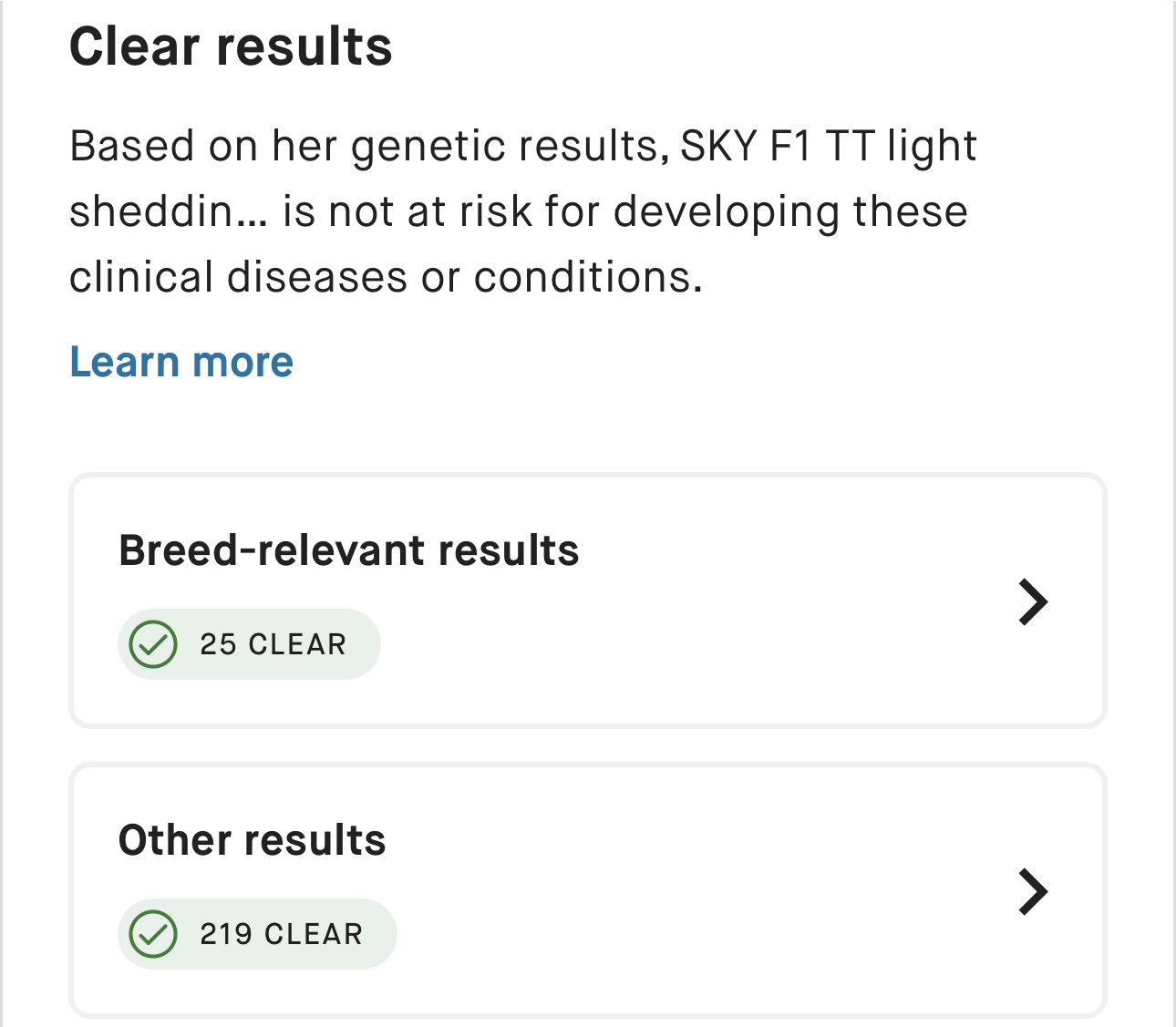The image size is (1176, 1027).
Task: Open the Learn more link
Action: 181,362
